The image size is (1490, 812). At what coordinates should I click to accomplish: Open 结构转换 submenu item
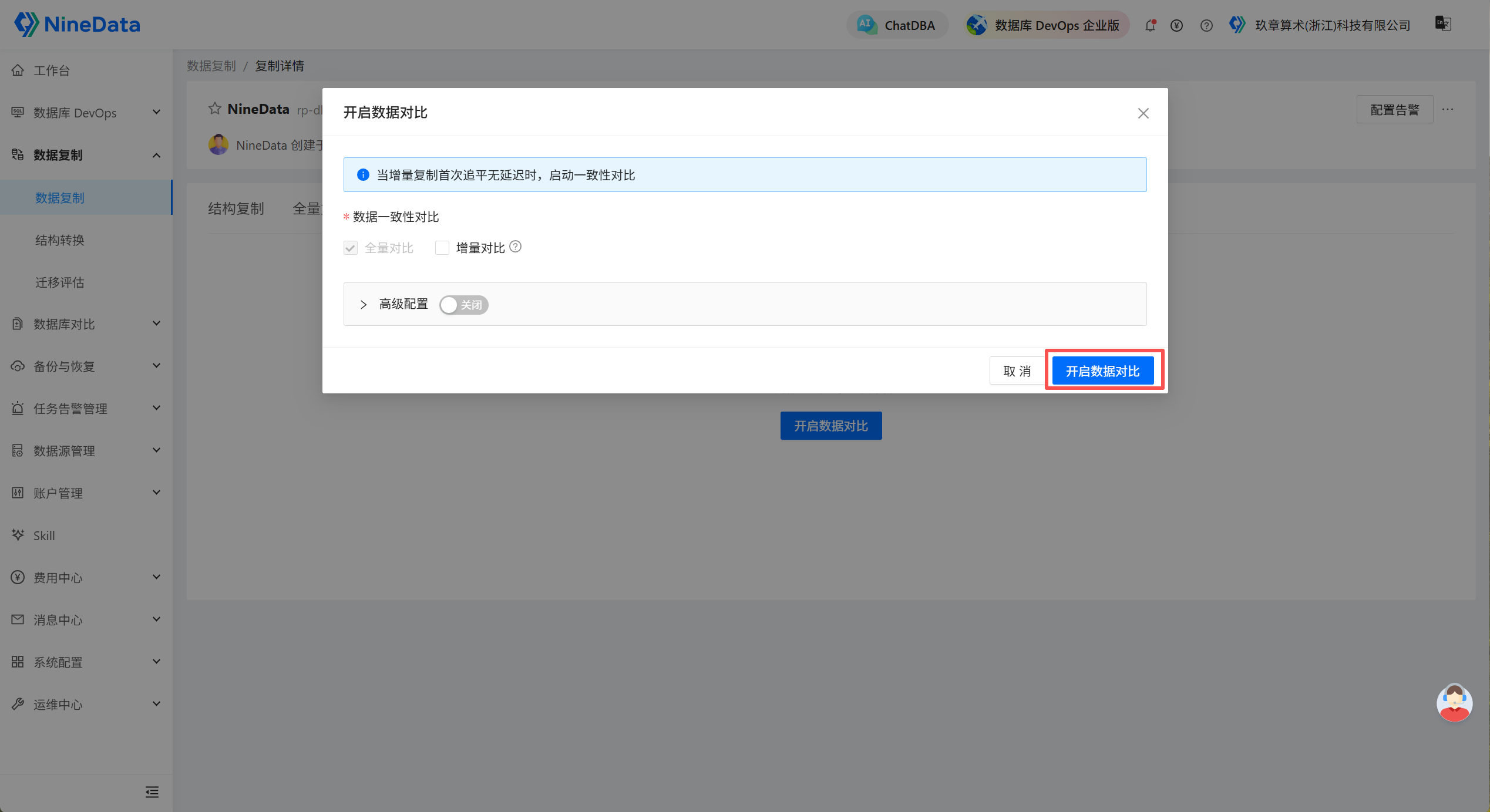click(x=86, y=240)
